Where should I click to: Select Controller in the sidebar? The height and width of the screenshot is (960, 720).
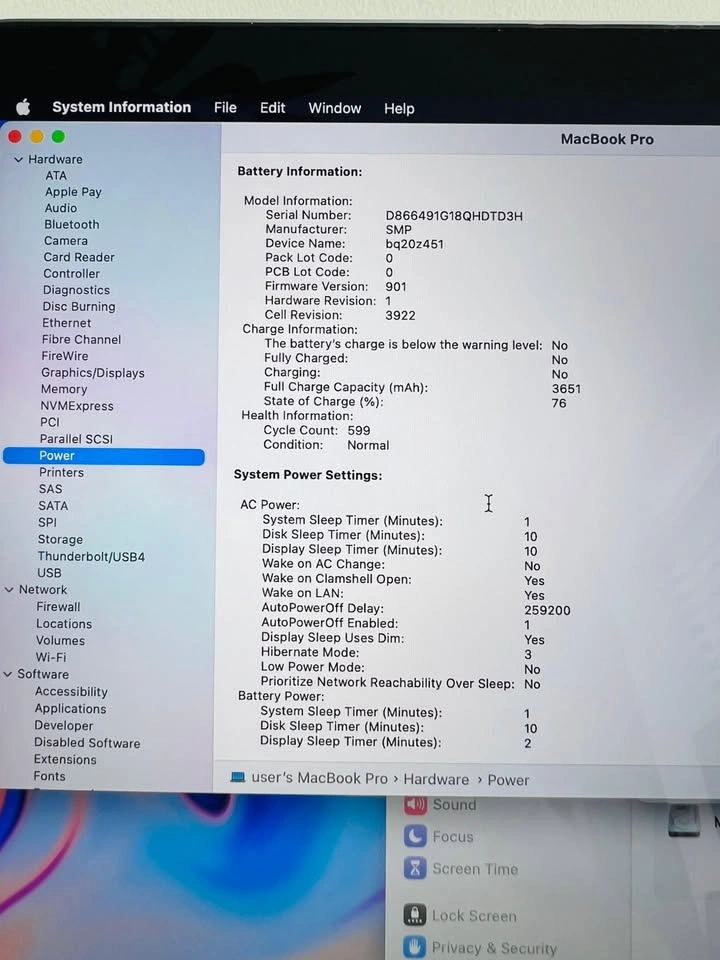pyautogui.click(x=71, y=274)
